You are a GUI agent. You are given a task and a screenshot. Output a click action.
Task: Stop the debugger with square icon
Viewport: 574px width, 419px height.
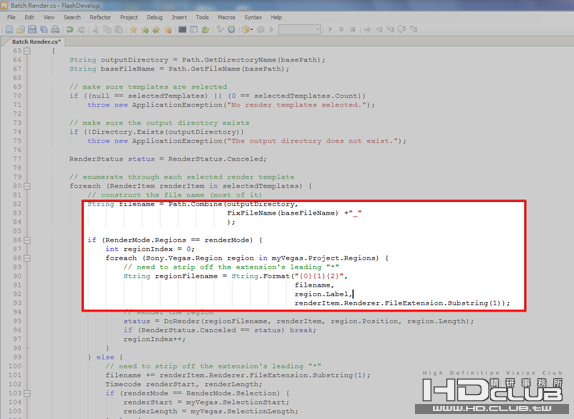(353, 29)
